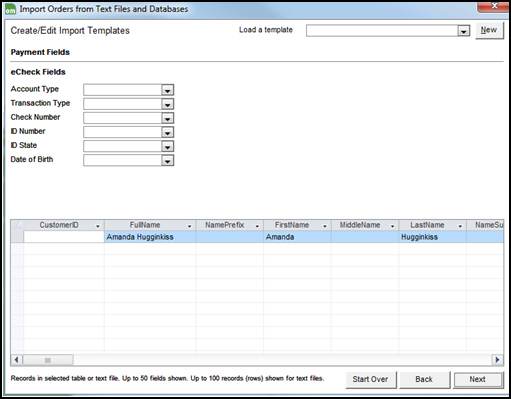Click the Start Over button

(x=371, y=379)
